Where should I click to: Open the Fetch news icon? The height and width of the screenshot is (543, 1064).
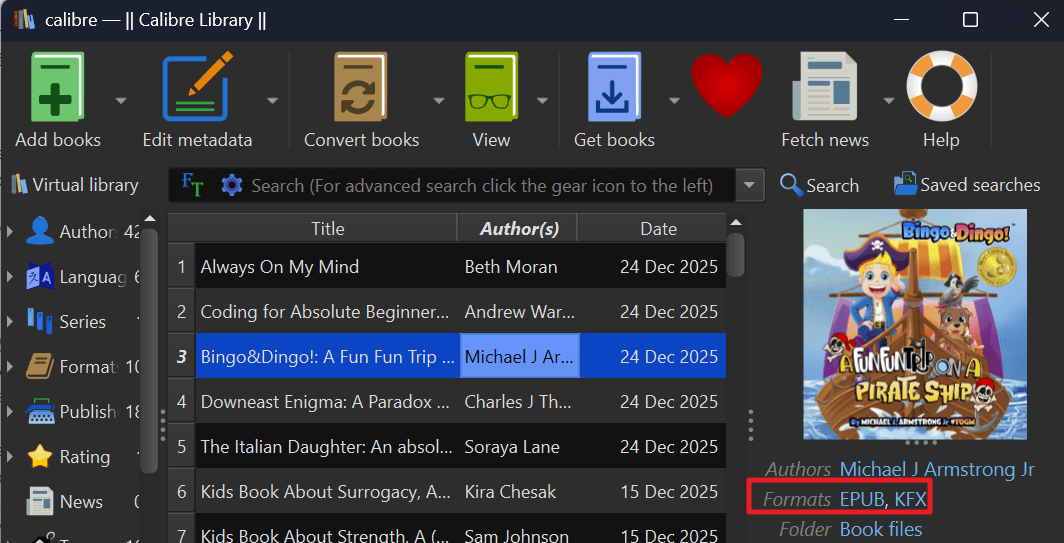(x=824, y=88)
